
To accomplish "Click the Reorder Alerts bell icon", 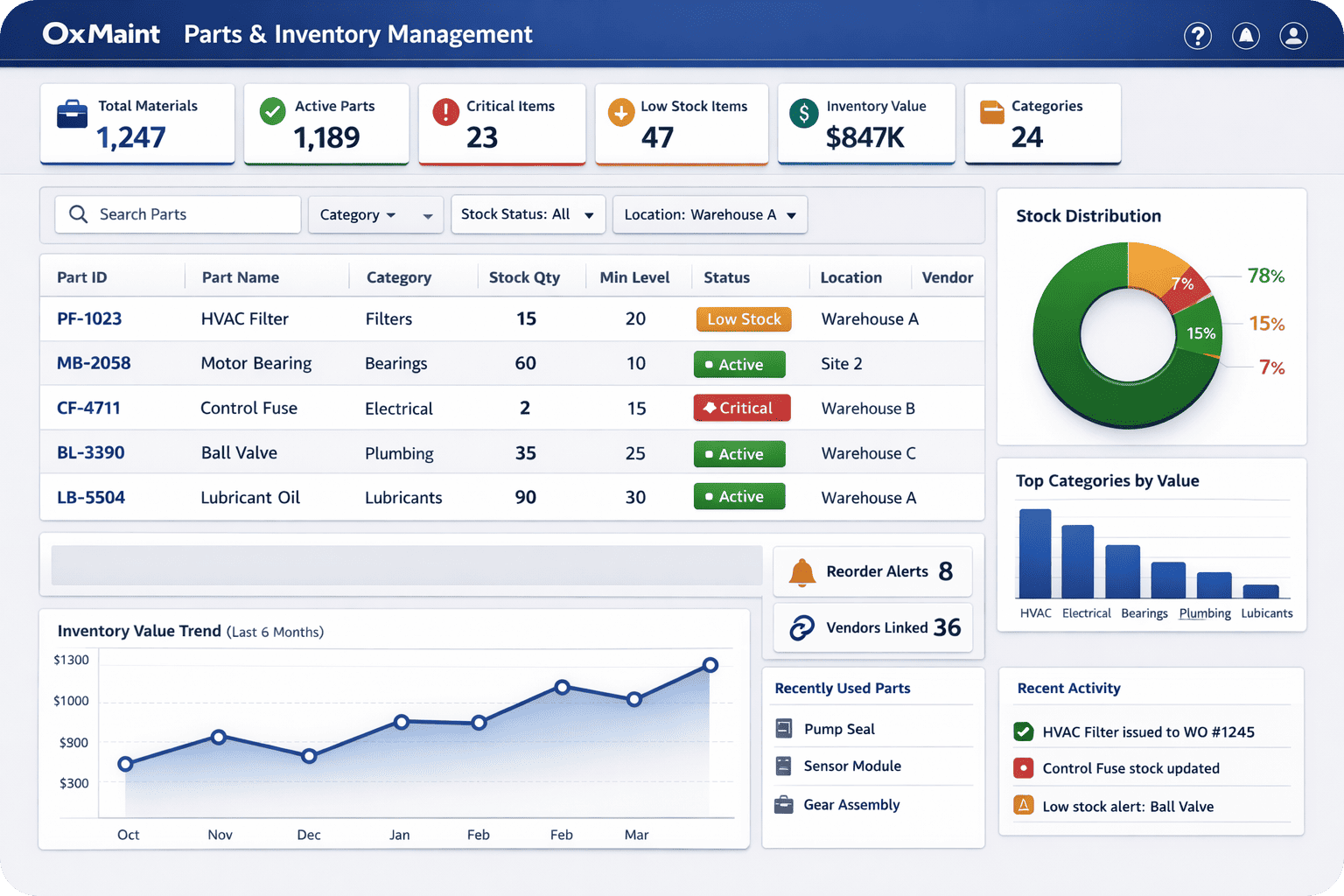I will click(x=801, y=572).
